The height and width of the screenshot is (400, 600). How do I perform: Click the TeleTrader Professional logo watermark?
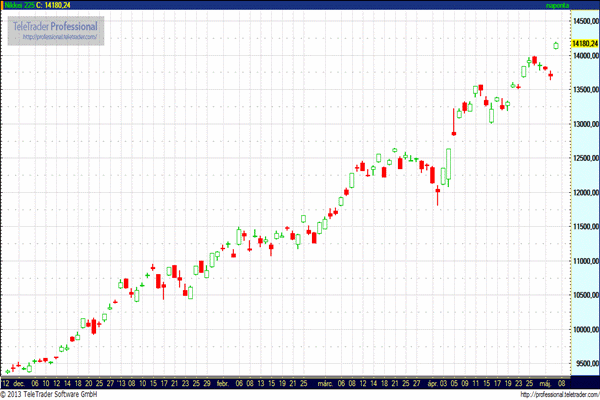point(58,25)
